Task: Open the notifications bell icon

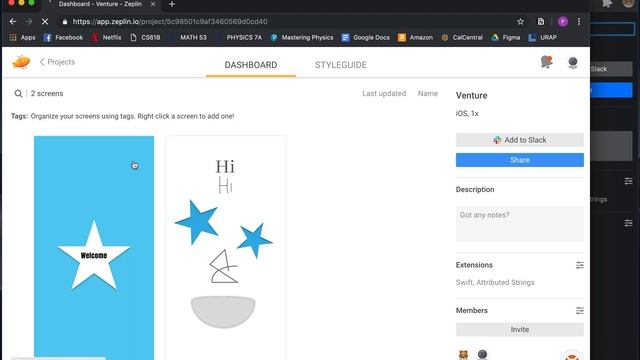Action: click(547, 62)
